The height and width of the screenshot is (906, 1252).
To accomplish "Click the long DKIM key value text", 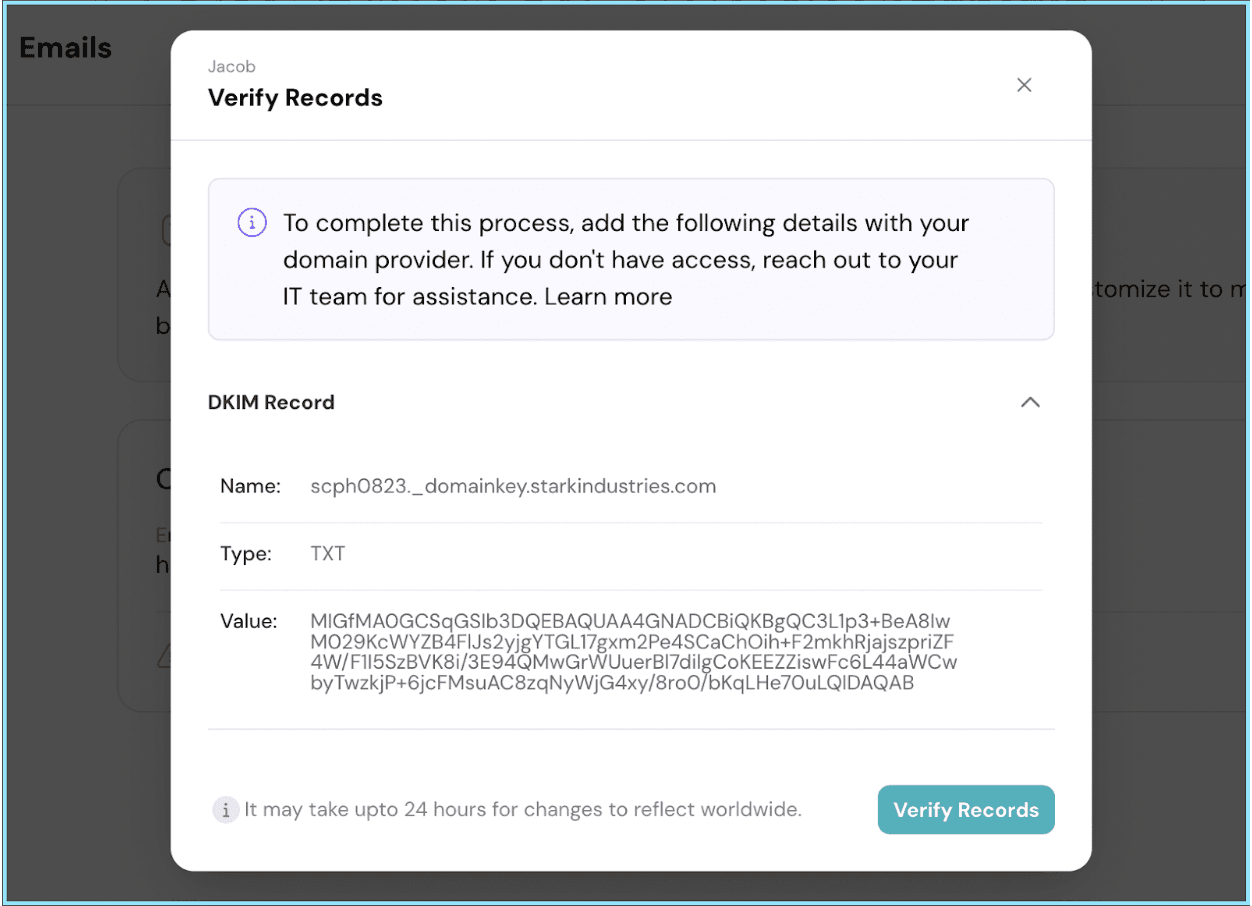I will click(x=633, y=652).
